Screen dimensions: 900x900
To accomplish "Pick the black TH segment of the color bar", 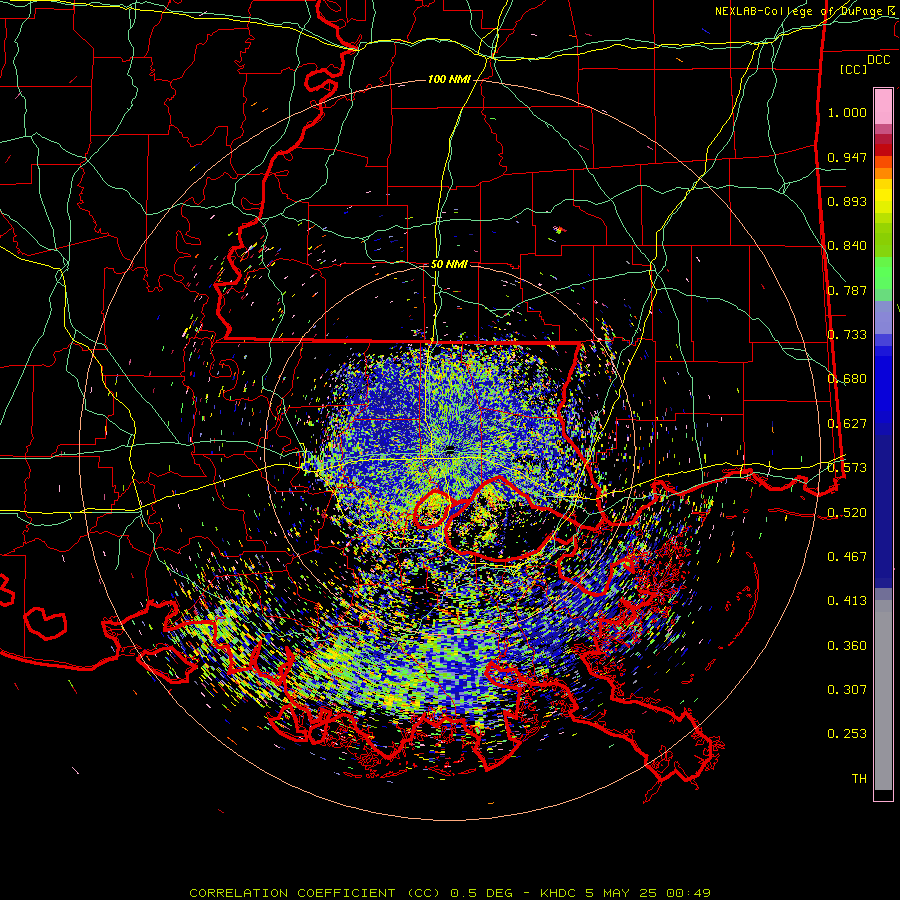I will click(x=883, y=794).
